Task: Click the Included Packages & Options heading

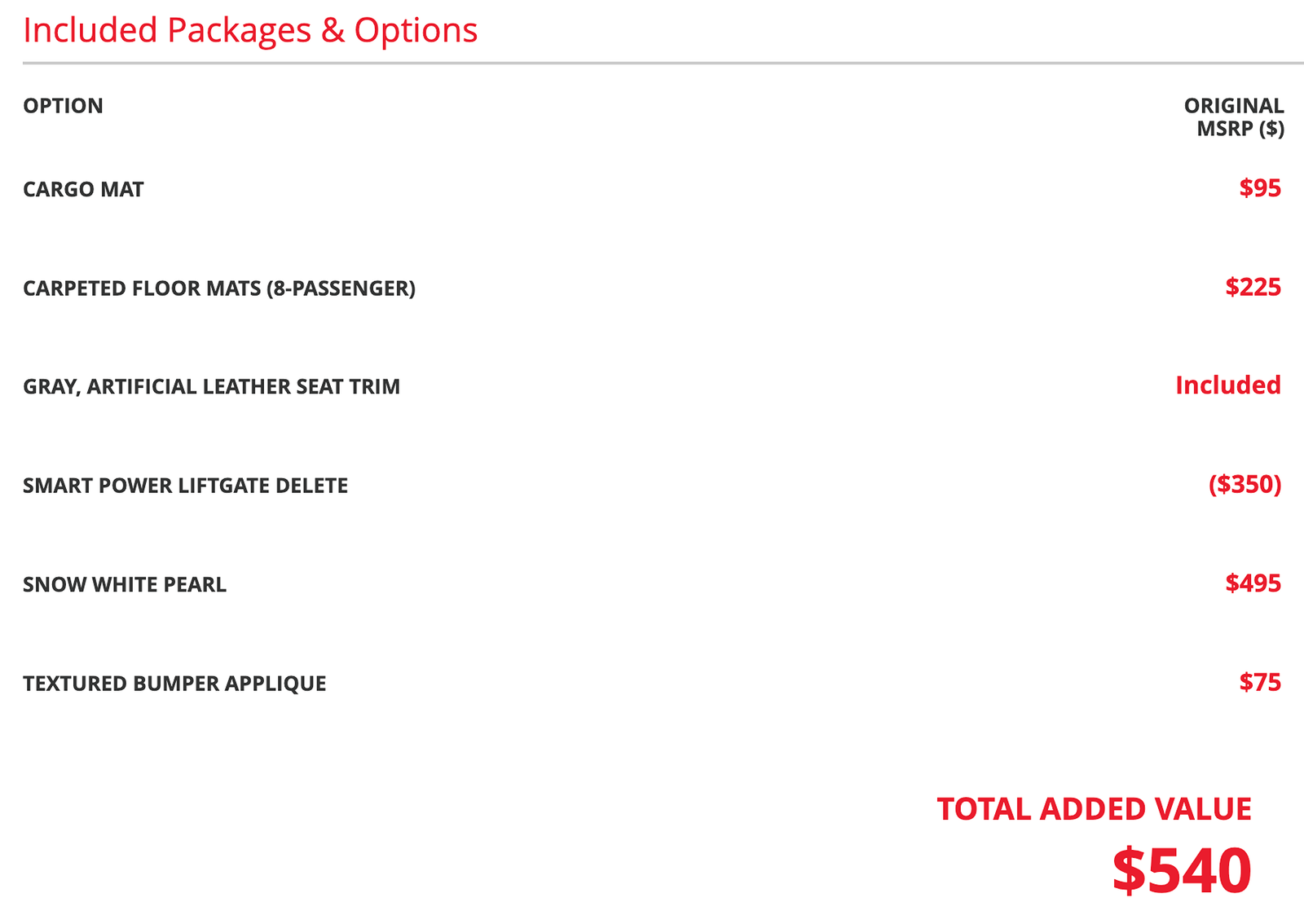Action: click(250, 30)
